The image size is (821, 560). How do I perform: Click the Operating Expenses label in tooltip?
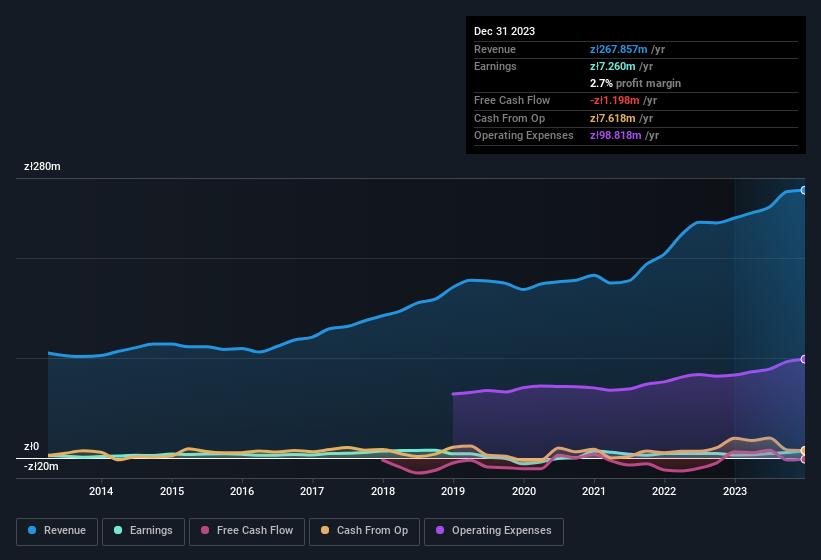(x=524, y=136)
